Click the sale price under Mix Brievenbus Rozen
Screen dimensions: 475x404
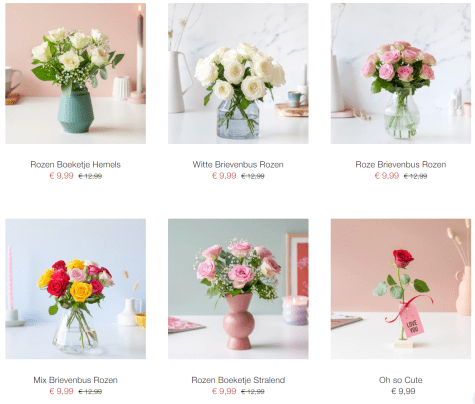[61, 391]
